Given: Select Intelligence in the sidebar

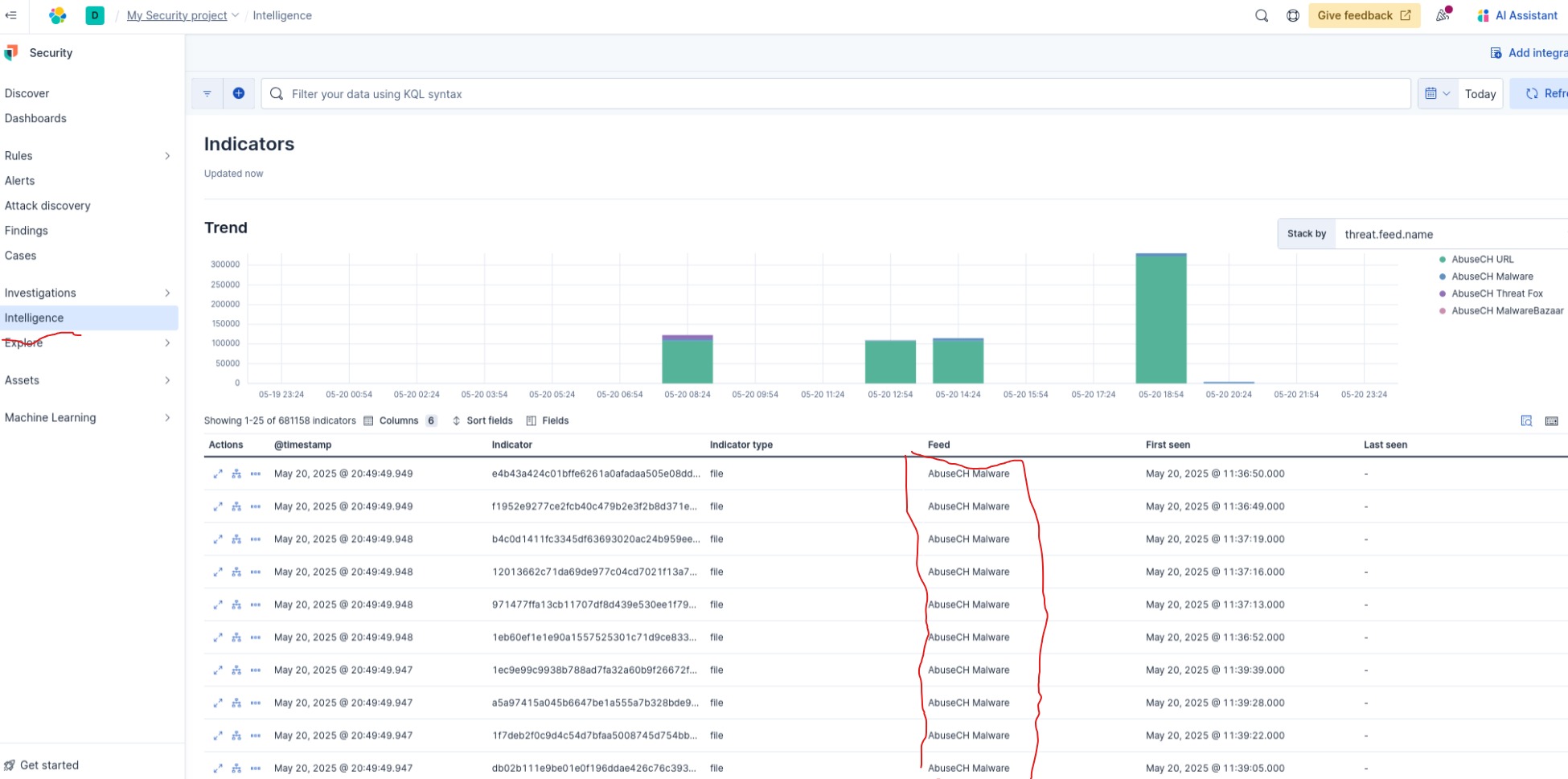Looking at the screenshot, I should click(88, 318).
